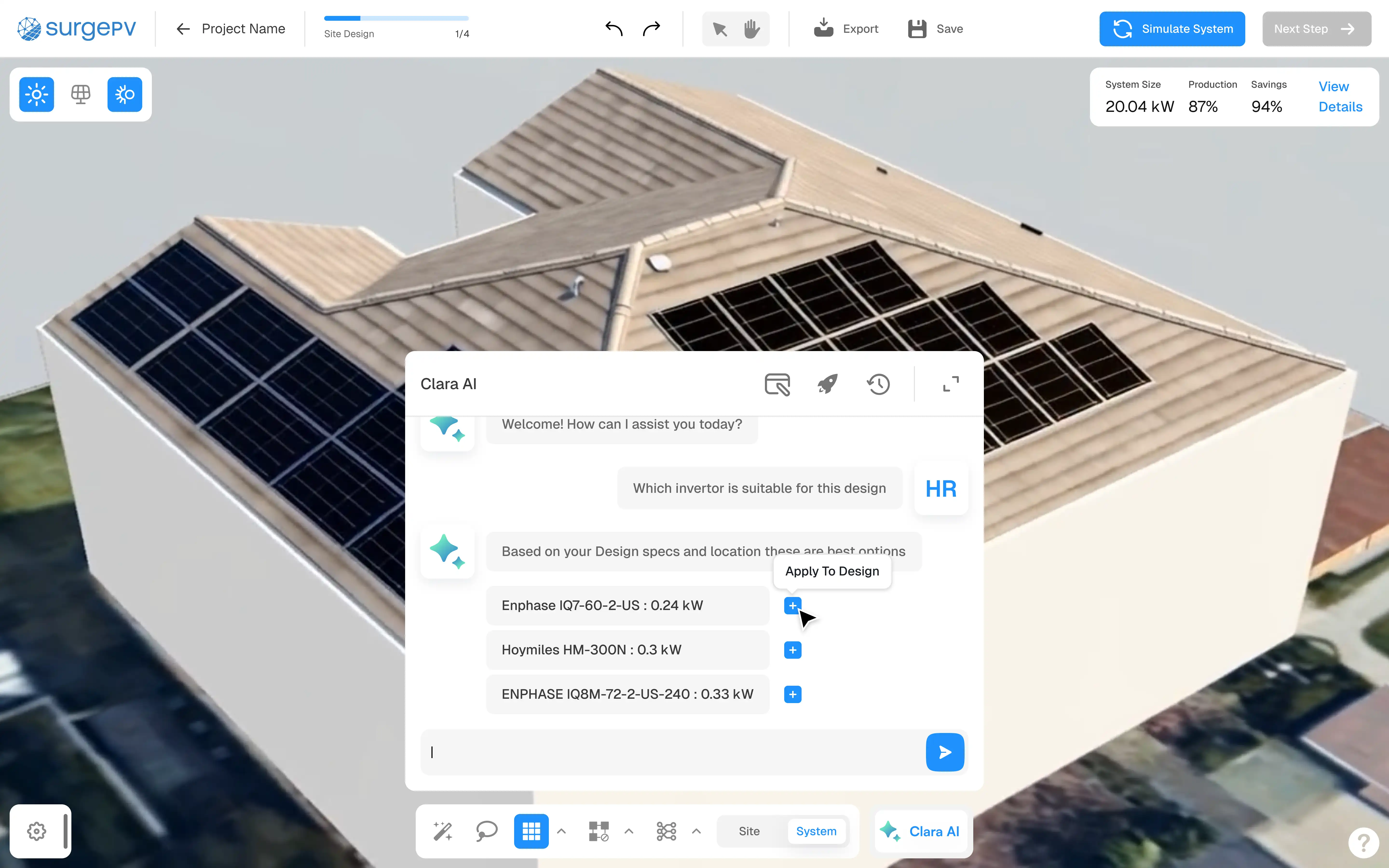Switch to the System tab
Screen dimensions: 1389x868
pyautogui.click(x=816, y=831)
